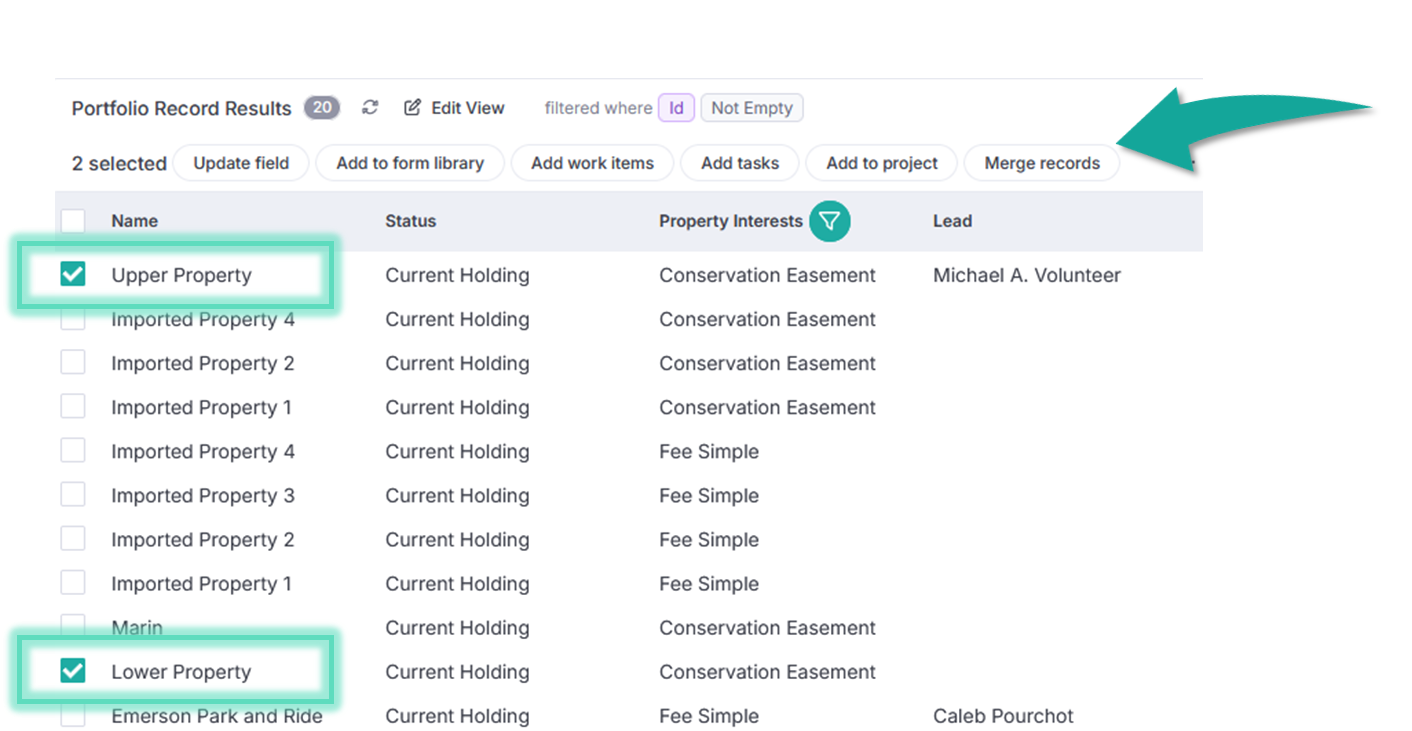Viewport: 1412px width, 731px height.
Task: Click Add to form library
Action: [410, 163]
